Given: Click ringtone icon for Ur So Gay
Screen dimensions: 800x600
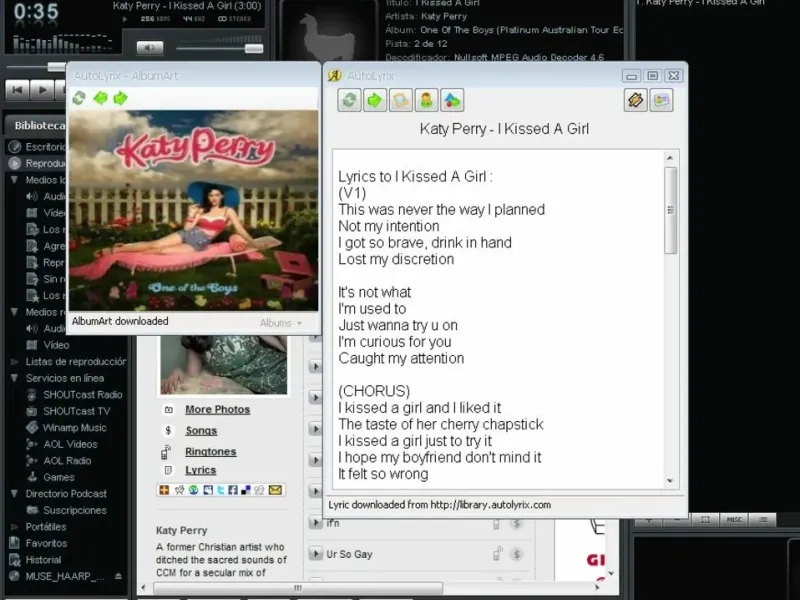Looking at the screenshot, I should click(x=497, y=554).
